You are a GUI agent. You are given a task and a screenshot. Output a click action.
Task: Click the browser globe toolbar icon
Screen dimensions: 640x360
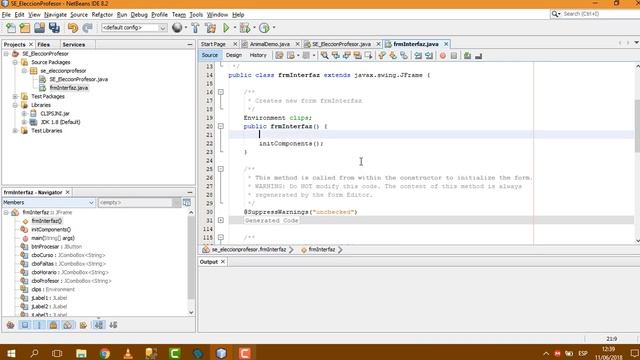[177, 28]
